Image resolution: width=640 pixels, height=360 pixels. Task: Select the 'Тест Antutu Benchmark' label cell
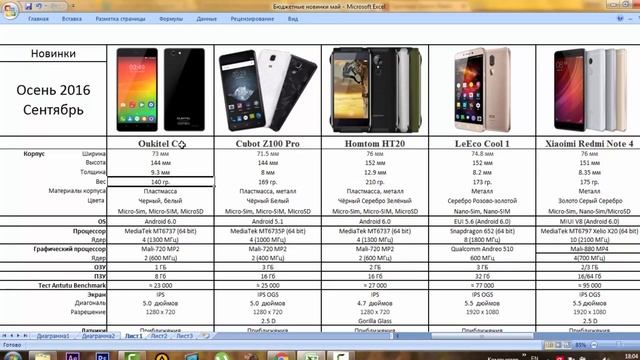point(53,285)
